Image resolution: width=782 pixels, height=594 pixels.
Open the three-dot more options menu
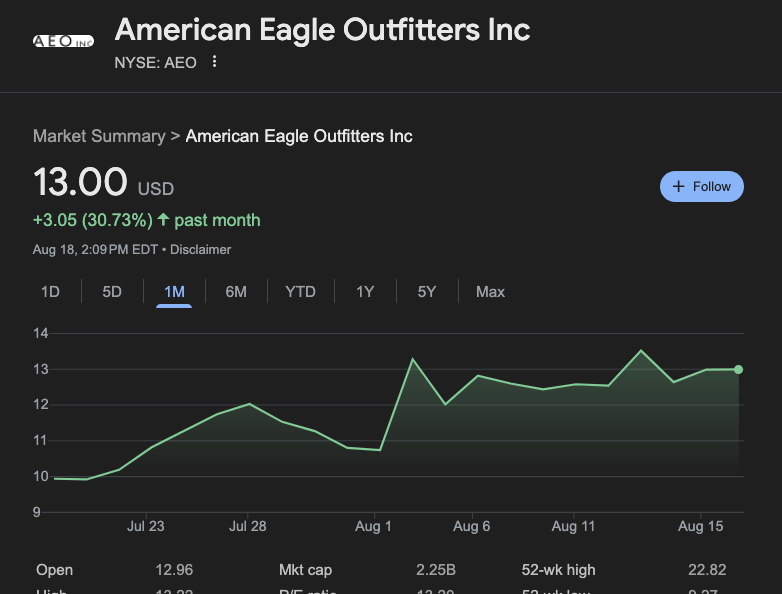(x=214, y=62)
